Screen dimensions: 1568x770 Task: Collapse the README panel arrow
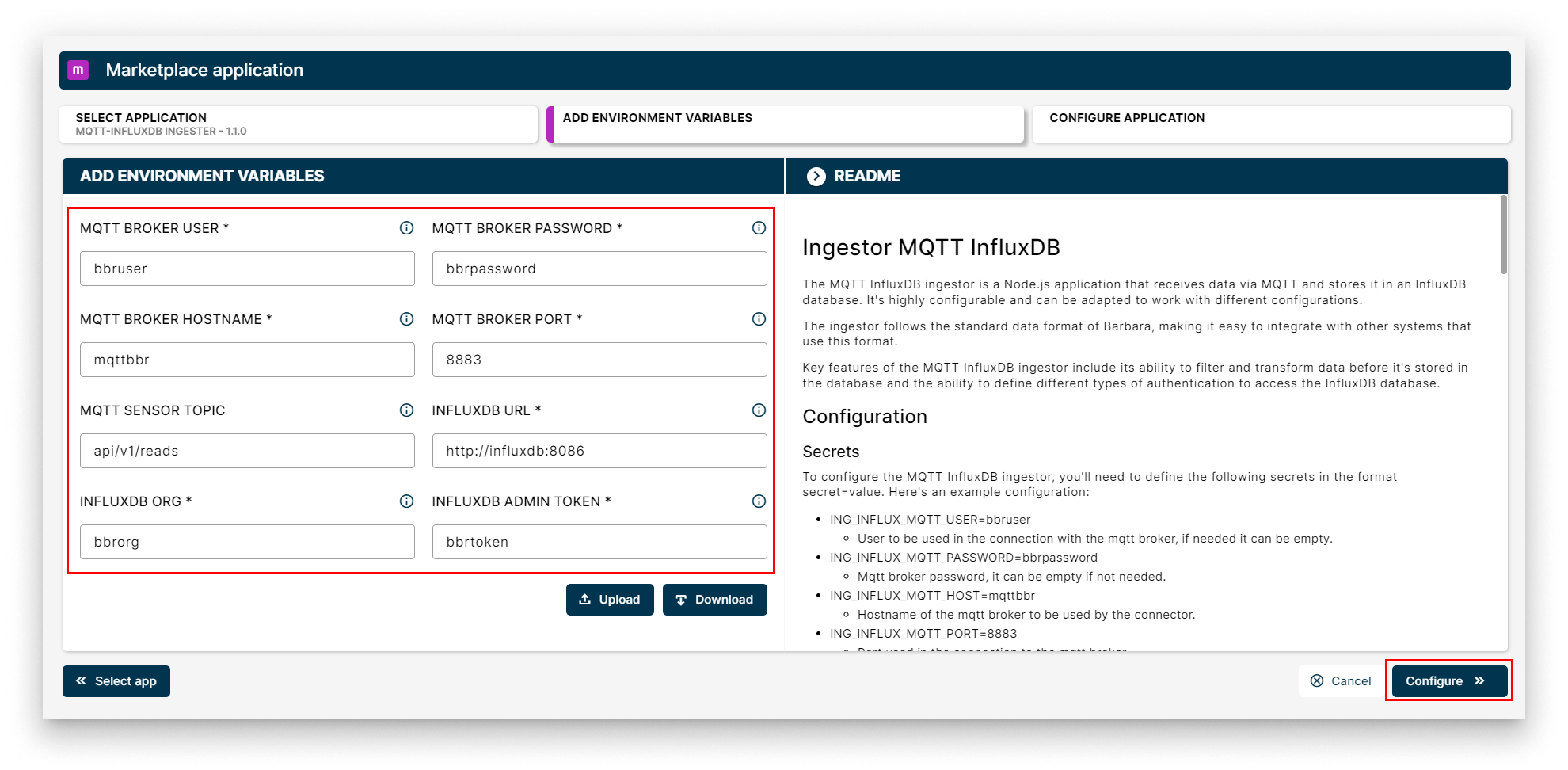tap(816, 176)
